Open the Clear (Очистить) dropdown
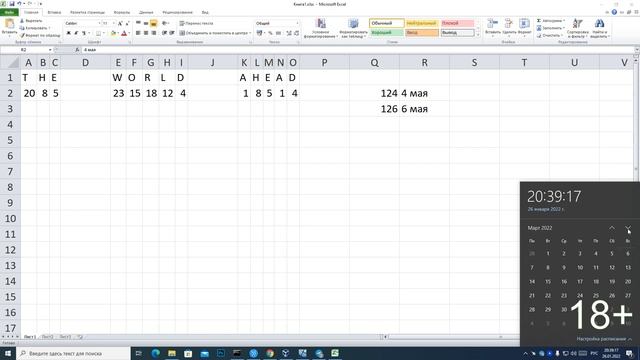Screen dimensions: 640x360 tap(549, 36)
